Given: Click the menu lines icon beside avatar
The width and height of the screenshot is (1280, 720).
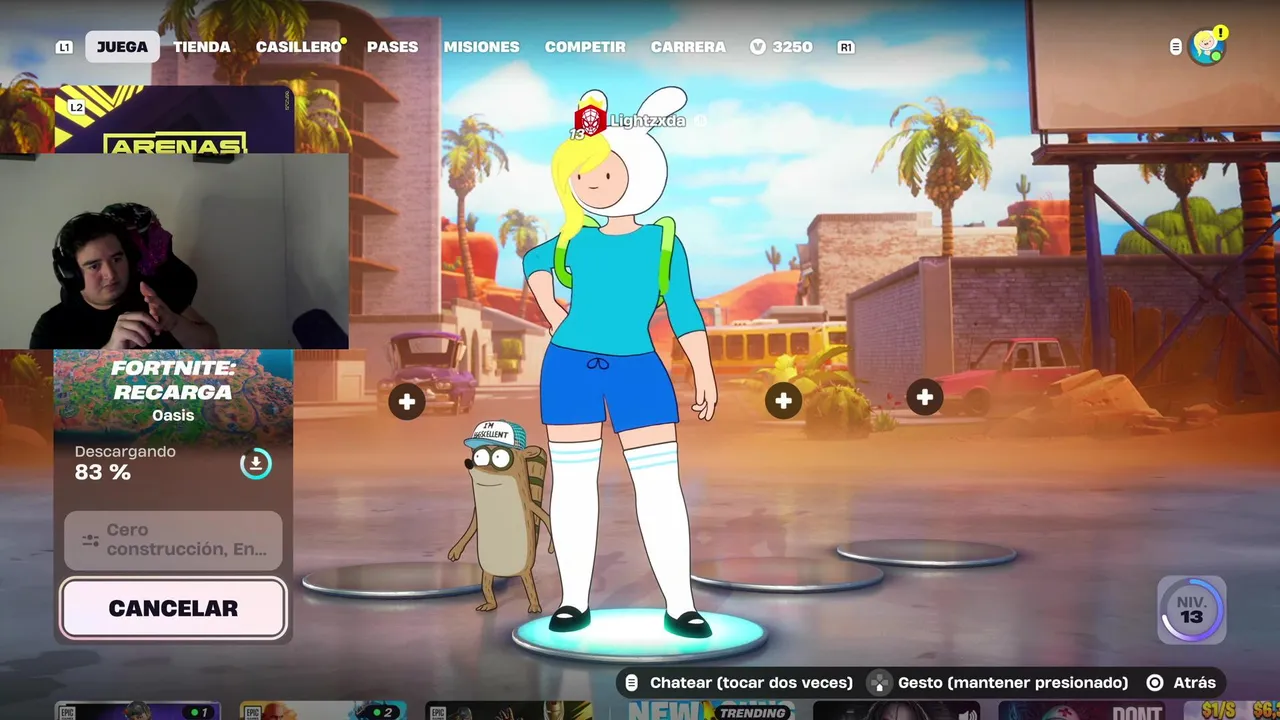Looking at the screenshot, I should [x=1175, y=47].
